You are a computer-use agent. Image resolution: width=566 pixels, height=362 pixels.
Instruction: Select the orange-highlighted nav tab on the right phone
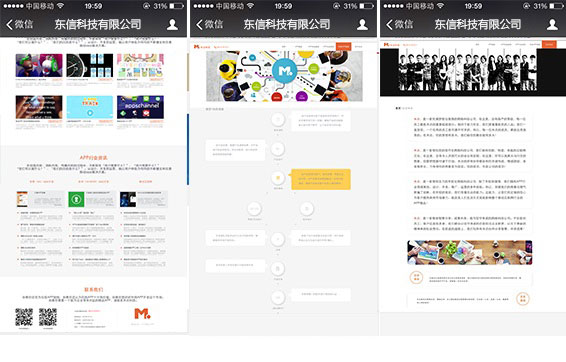coord(549,44)
